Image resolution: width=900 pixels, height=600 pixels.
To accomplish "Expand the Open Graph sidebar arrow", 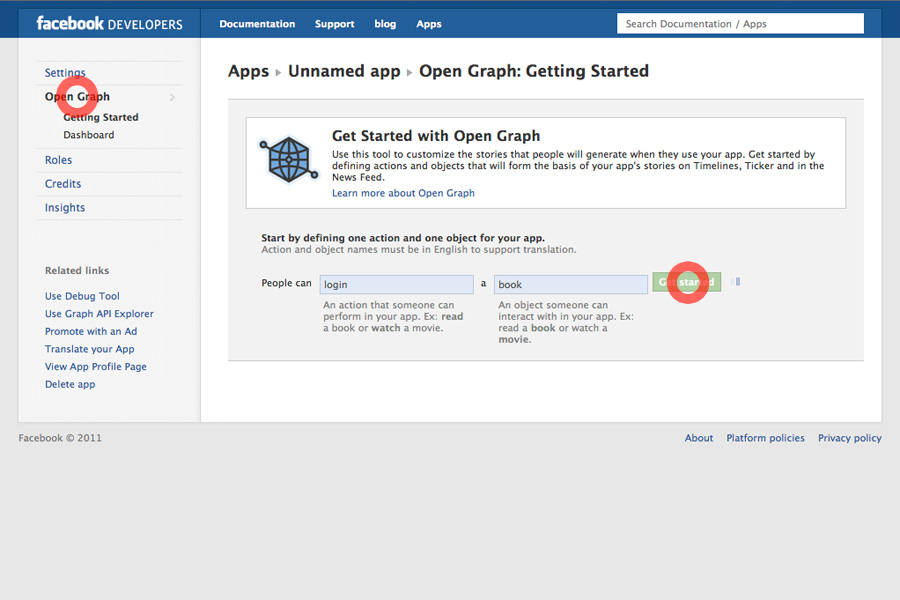I will (x=172, y=97).
